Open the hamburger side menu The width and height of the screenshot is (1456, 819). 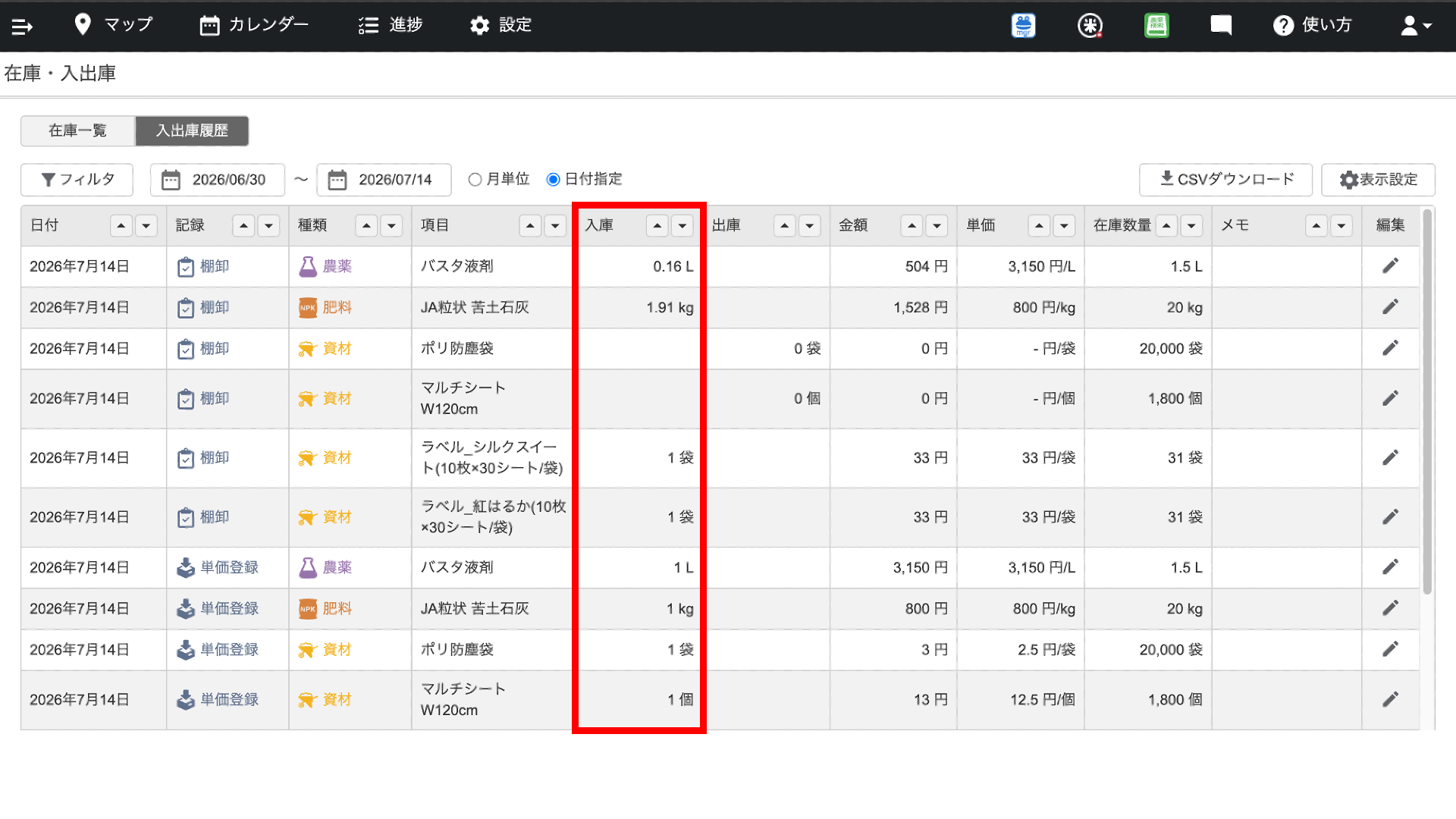click(22, 27)
